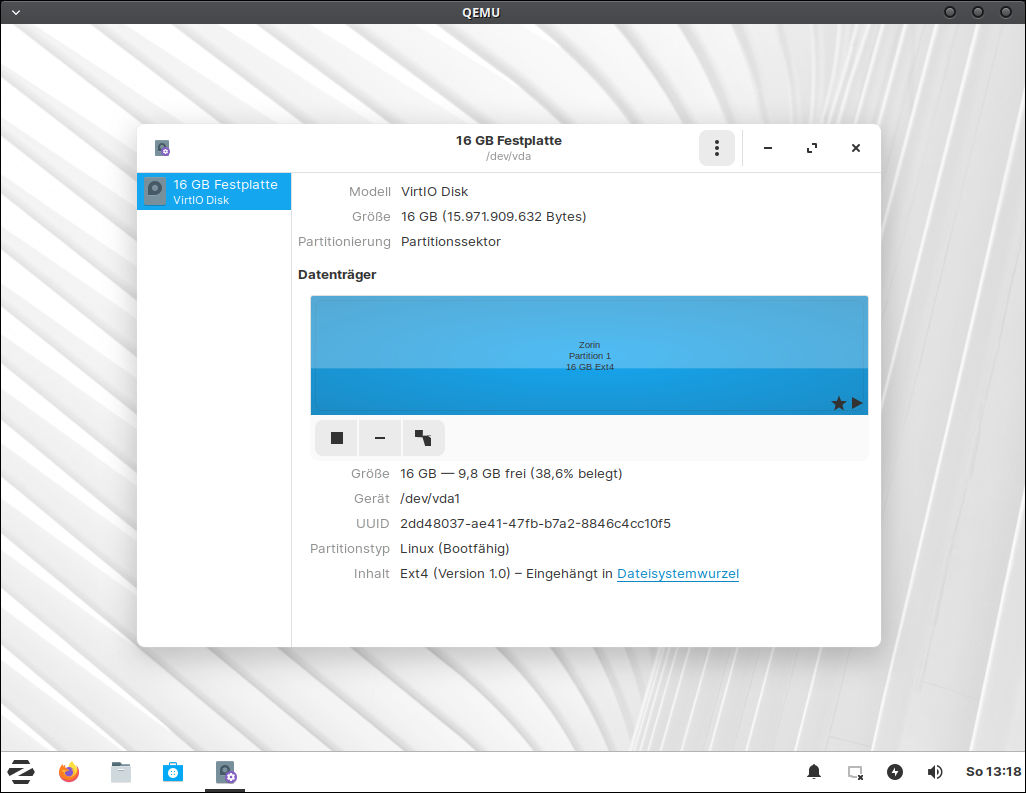Click the volume speaker icon
This screenshot has width=1026, height=793.
[x=935, y=772]
